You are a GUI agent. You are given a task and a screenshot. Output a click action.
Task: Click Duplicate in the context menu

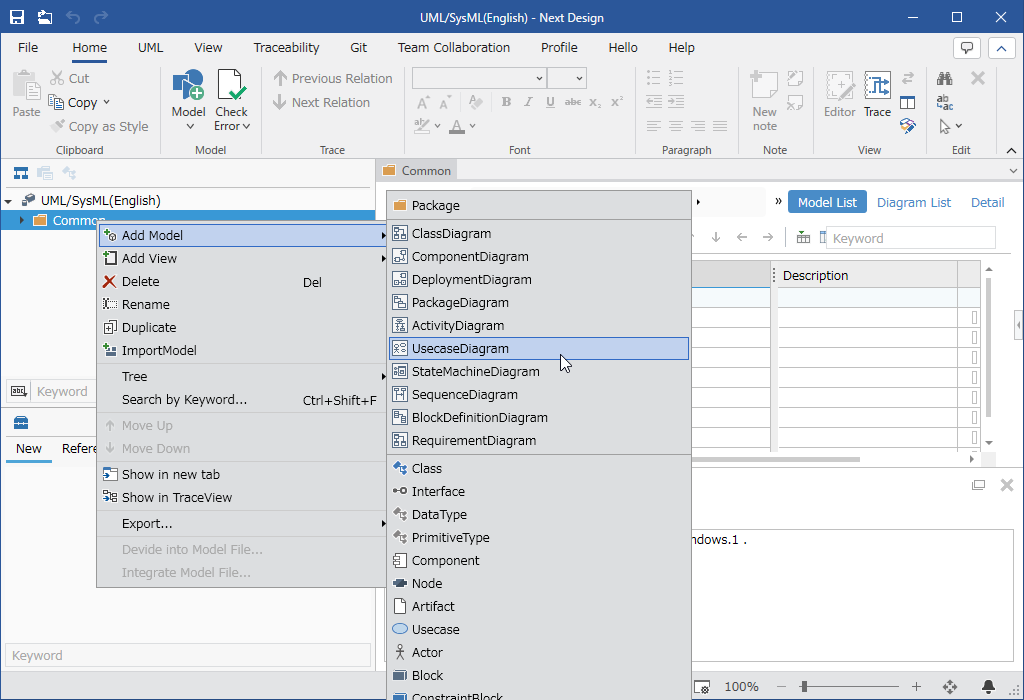point(242,327)
